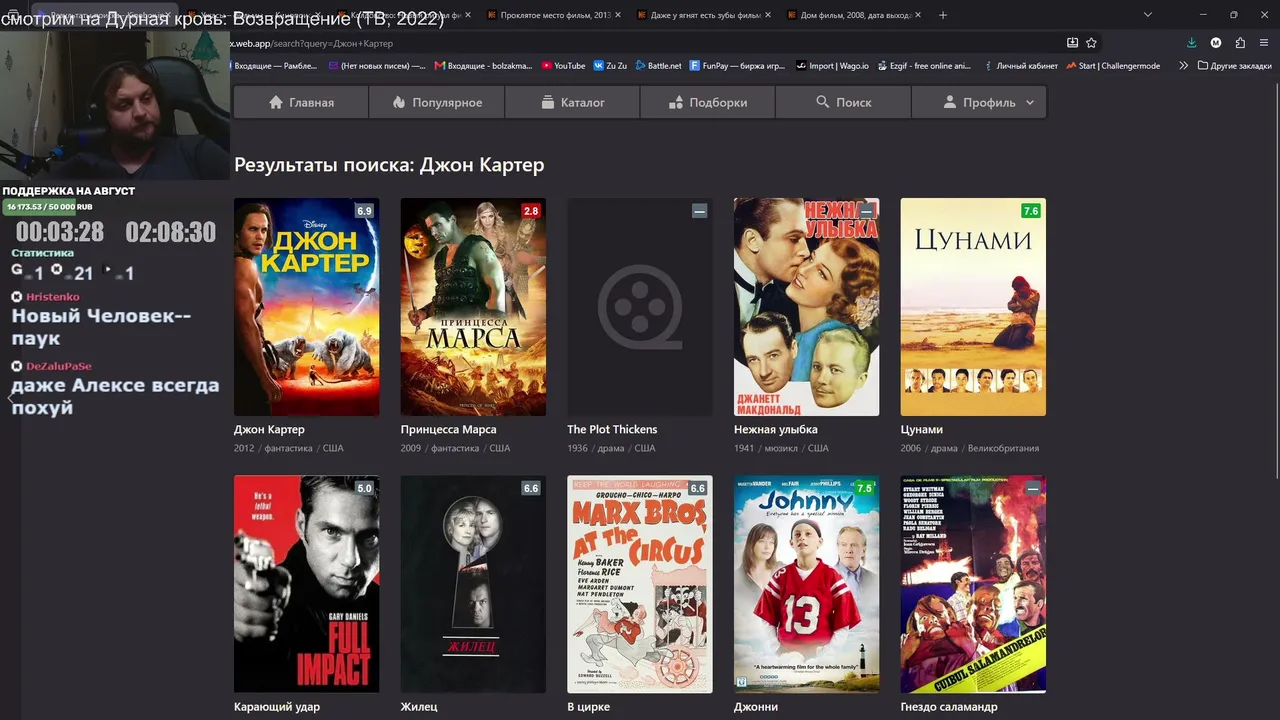Click the Джонни title text
The image size is (1280, 720).
tap(756, 707)
